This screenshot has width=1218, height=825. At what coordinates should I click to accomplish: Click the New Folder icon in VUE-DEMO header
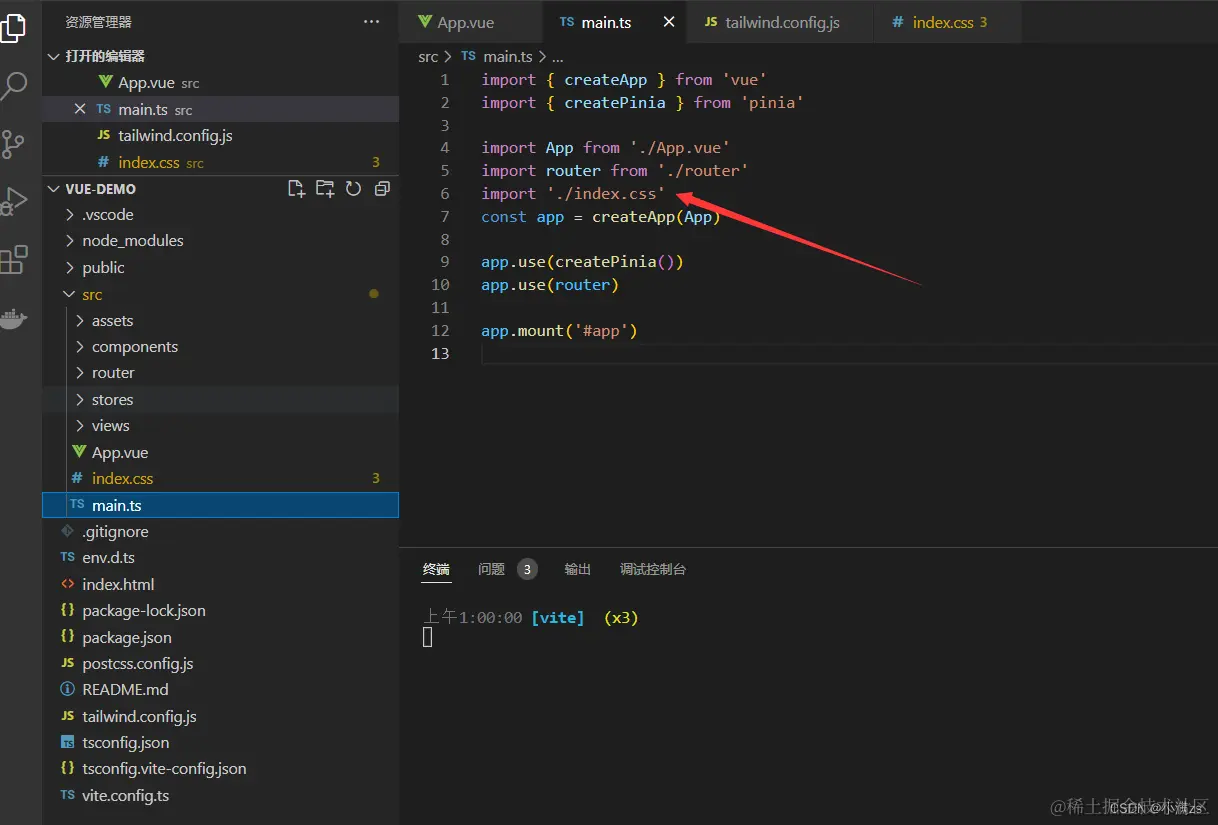(325, 189)
